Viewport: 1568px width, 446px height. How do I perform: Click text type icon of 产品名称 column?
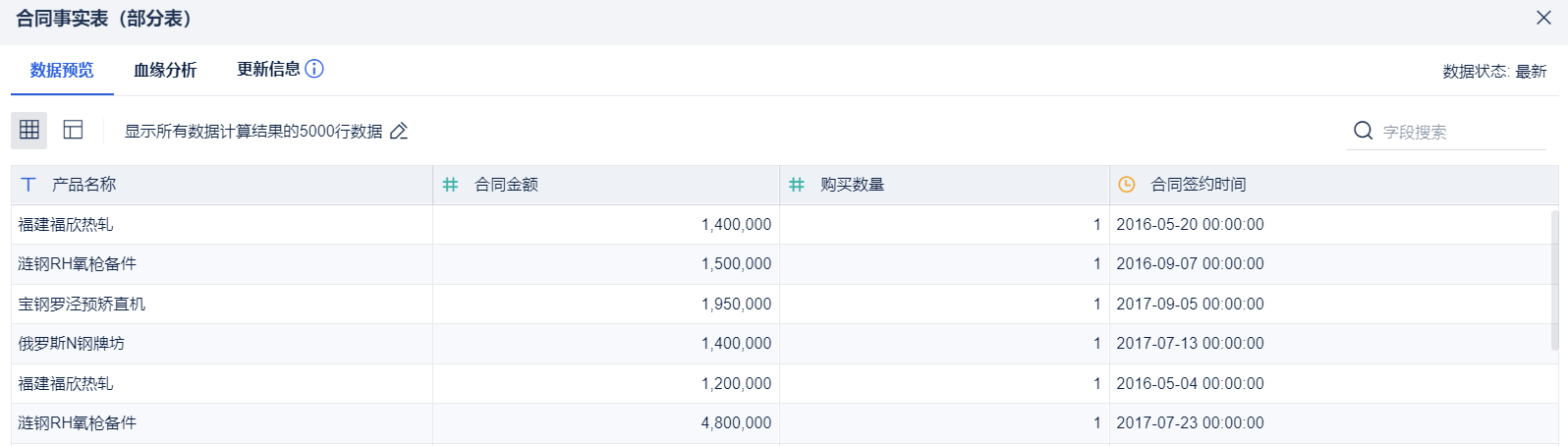[x=28, y=185]
